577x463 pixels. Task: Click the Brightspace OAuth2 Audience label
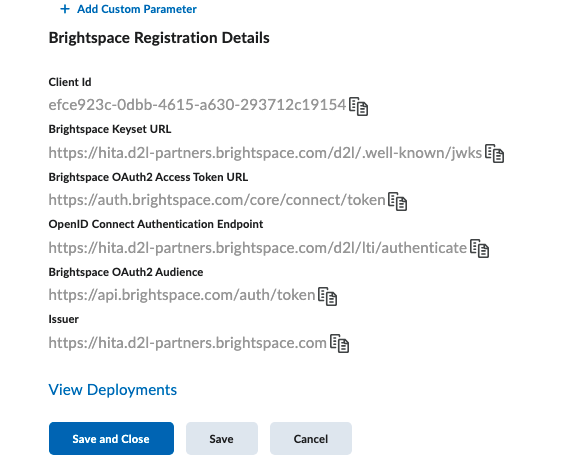pos(126,272)
